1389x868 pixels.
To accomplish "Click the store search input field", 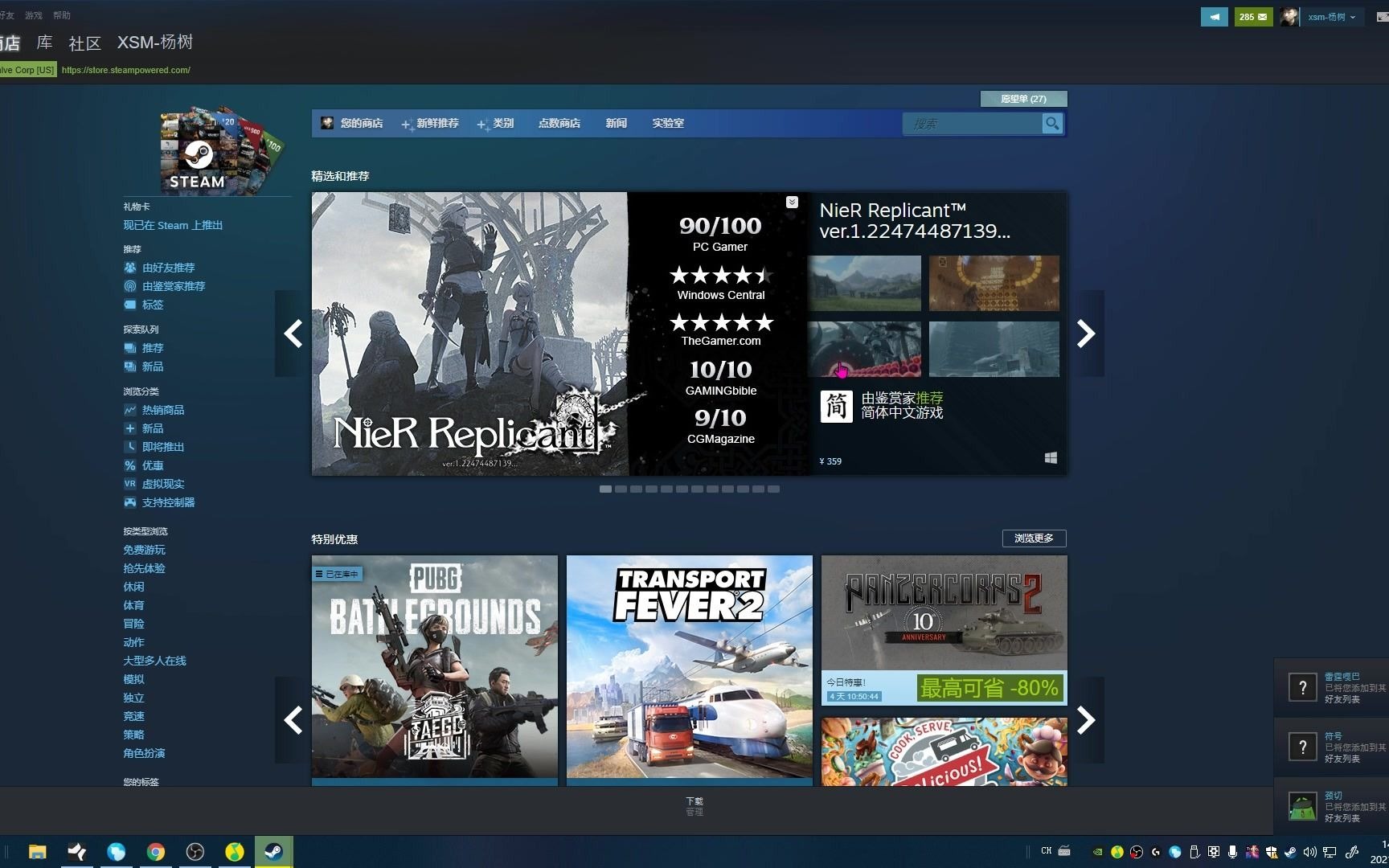I will pyautogui.click(x=972, y=124).
